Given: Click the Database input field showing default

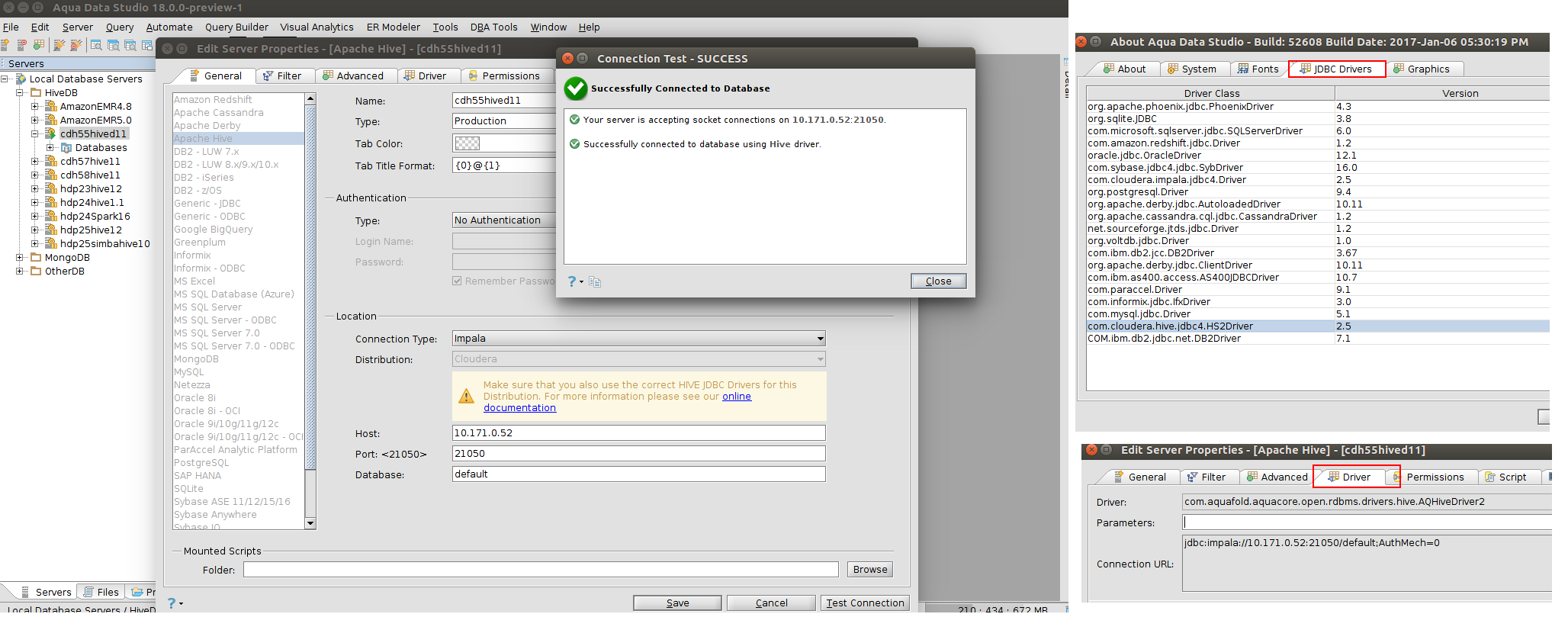Looking at the screenshot, I should tap(639, 474).
